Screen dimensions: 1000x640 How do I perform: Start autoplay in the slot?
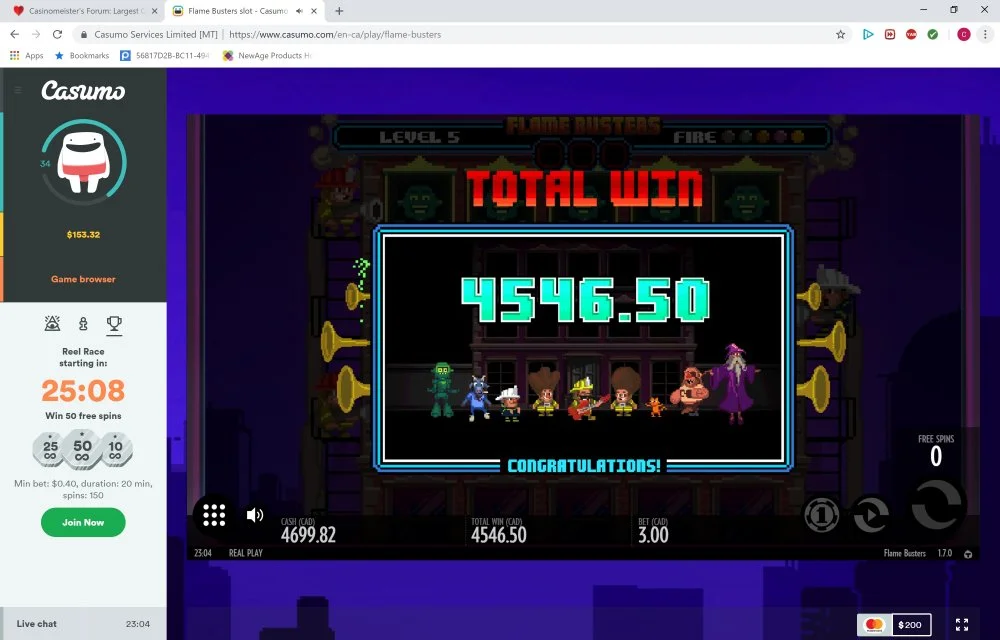point(872,514)
